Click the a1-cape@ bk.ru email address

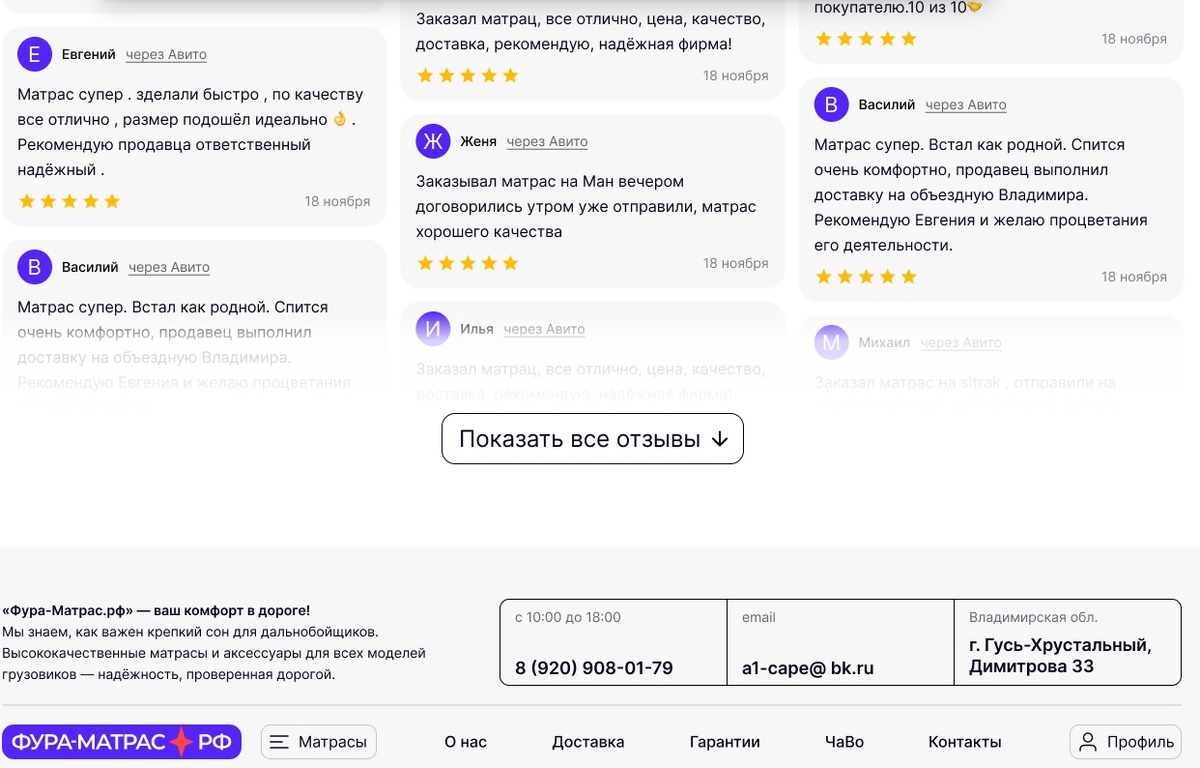(807, 668)
